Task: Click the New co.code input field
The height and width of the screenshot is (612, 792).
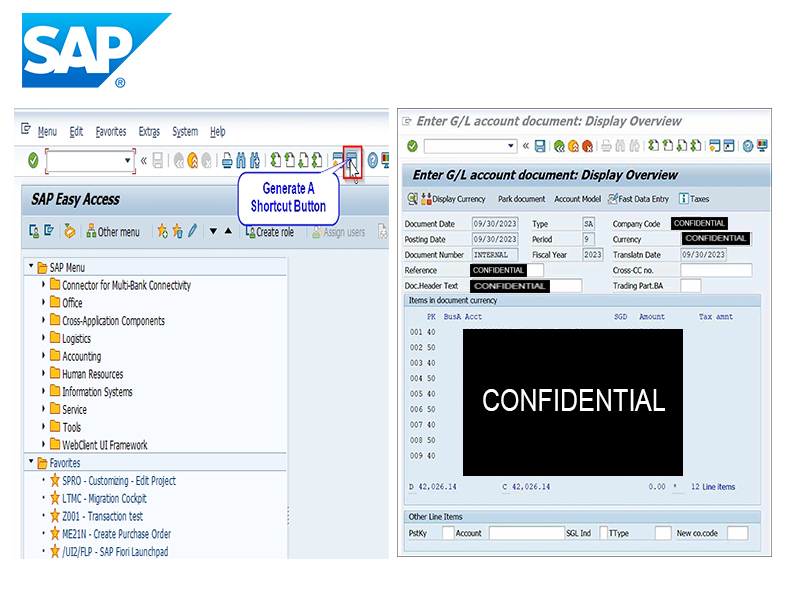Action: click(737, 533)
